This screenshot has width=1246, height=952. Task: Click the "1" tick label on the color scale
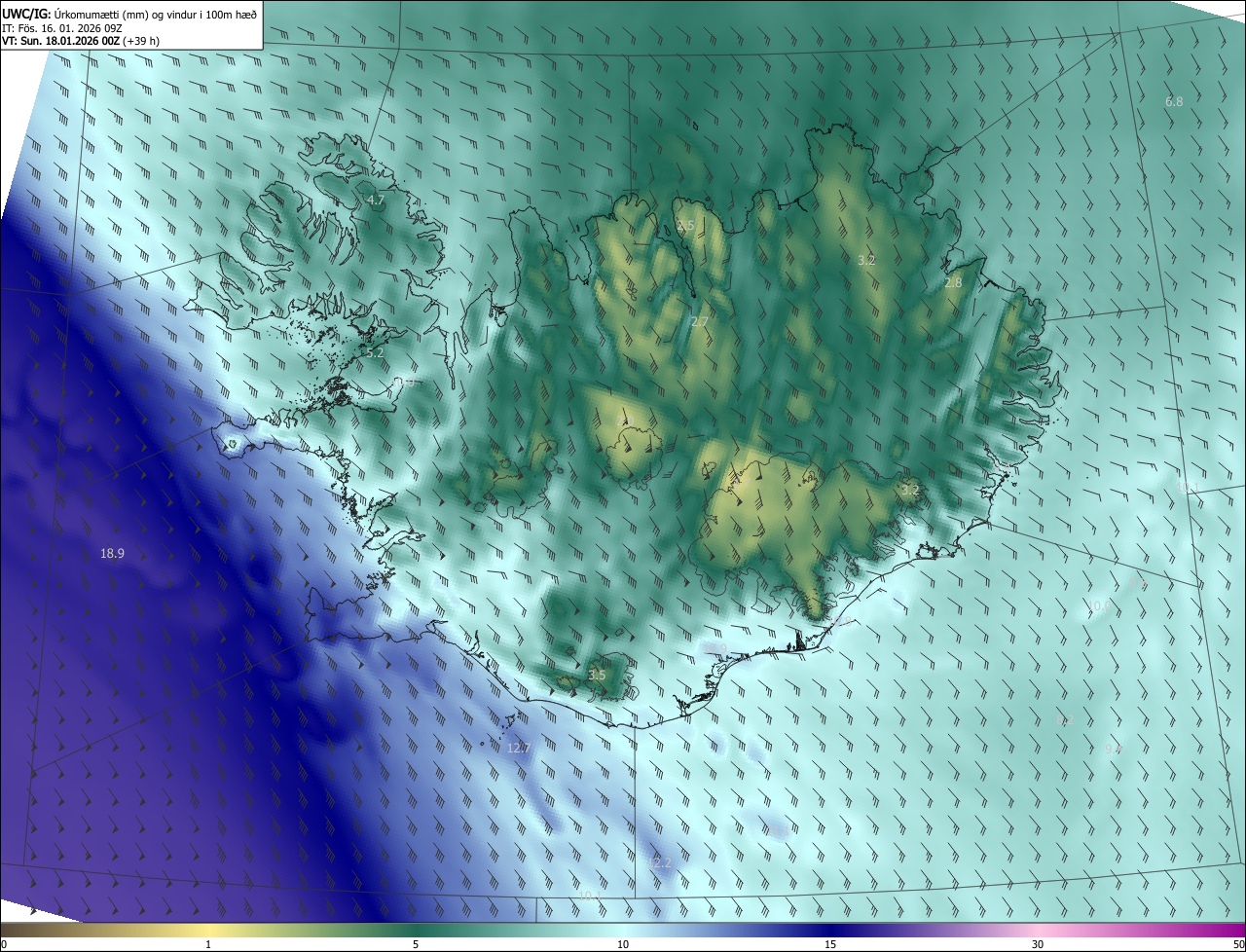point(208,945)
